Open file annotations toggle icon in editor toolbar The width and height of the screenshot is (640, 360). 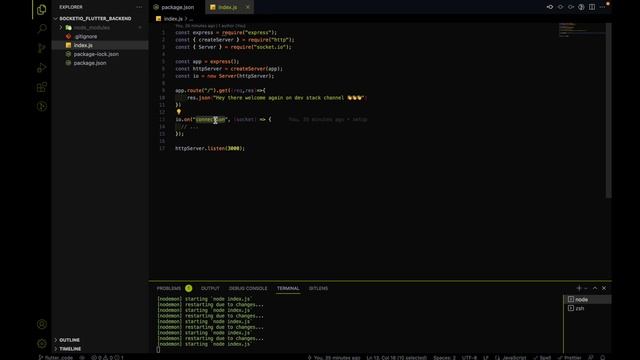581,7
